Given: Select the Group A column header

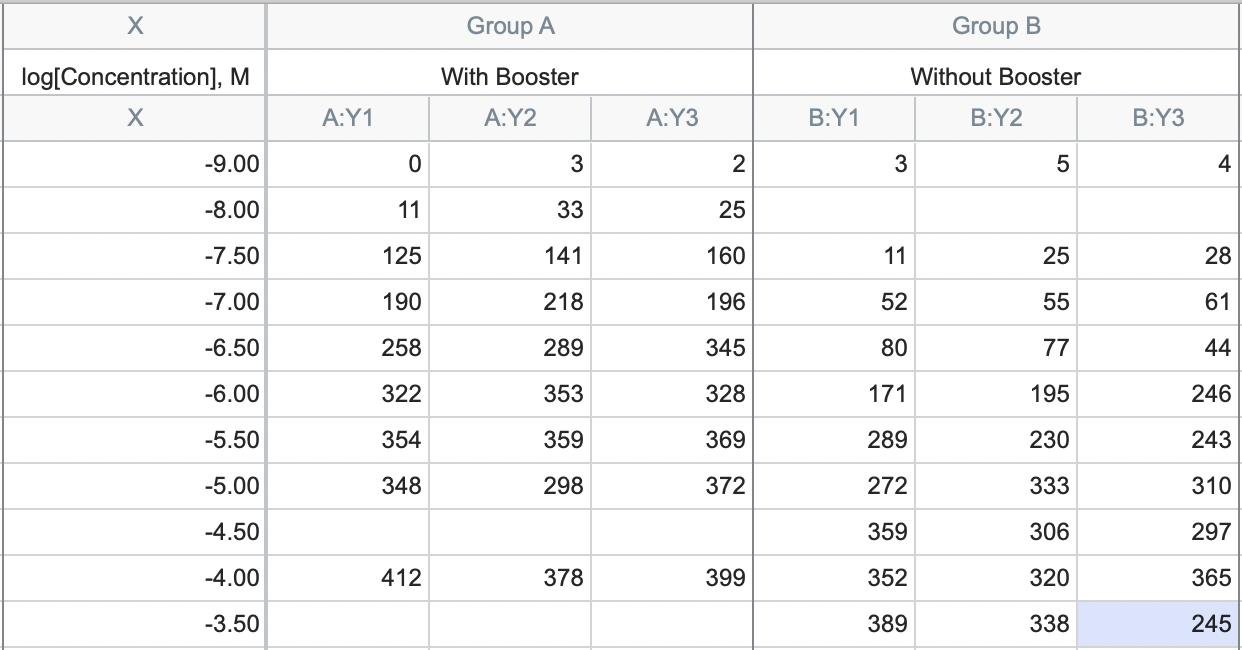Looking at the screenshot, I should point(510,26).
